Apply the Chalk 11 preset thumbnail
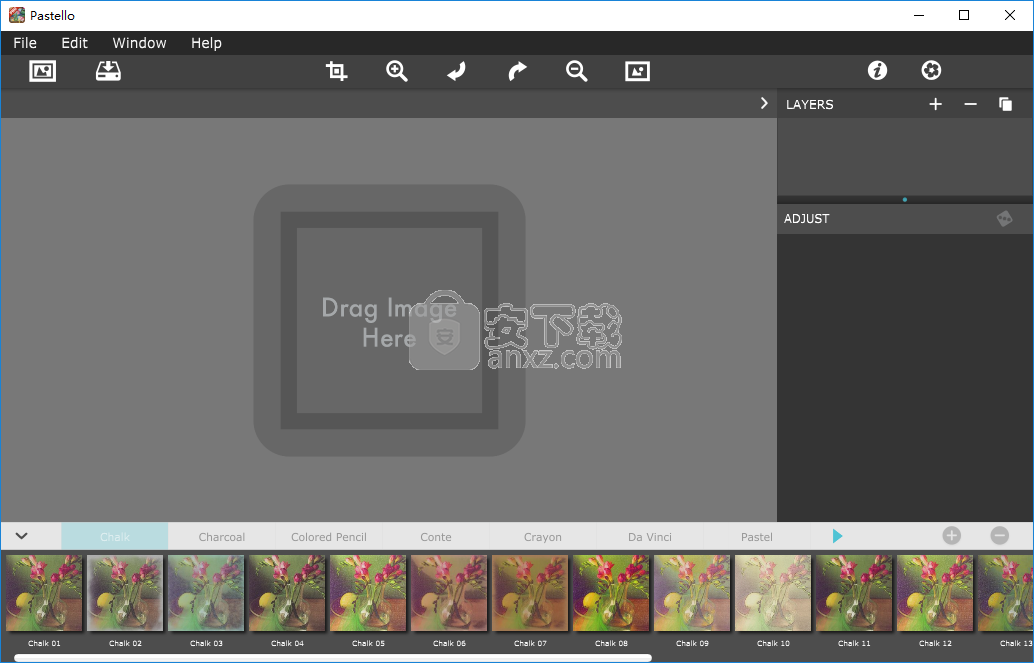Image resolution: width=1034 pixels, height=663 pixels. (855, 592)
